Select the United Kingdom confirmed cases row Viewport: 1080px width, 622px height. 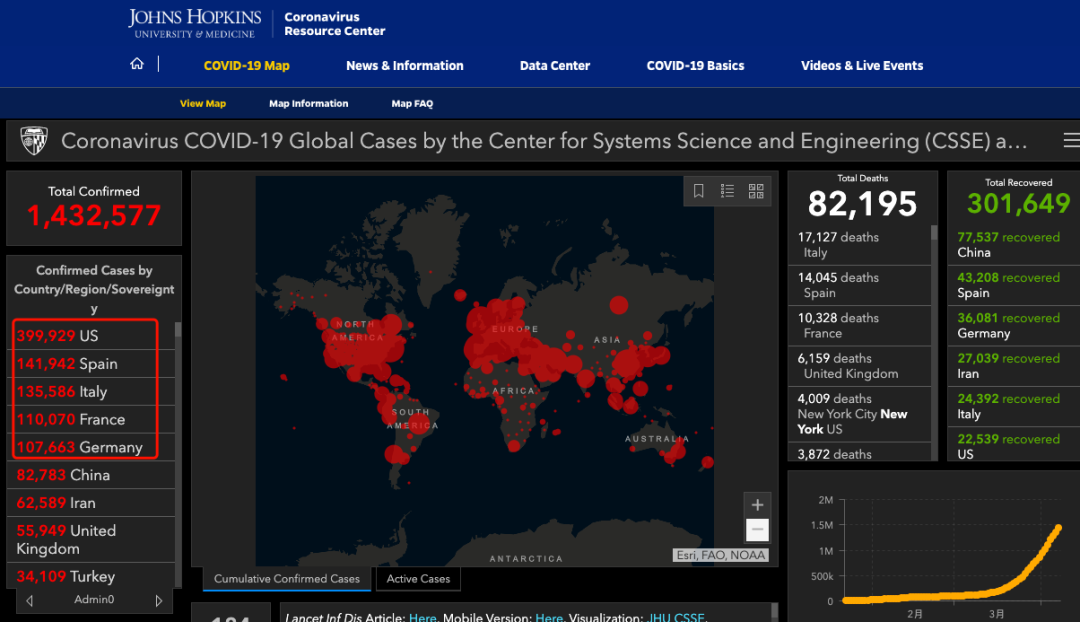point(90,539)
